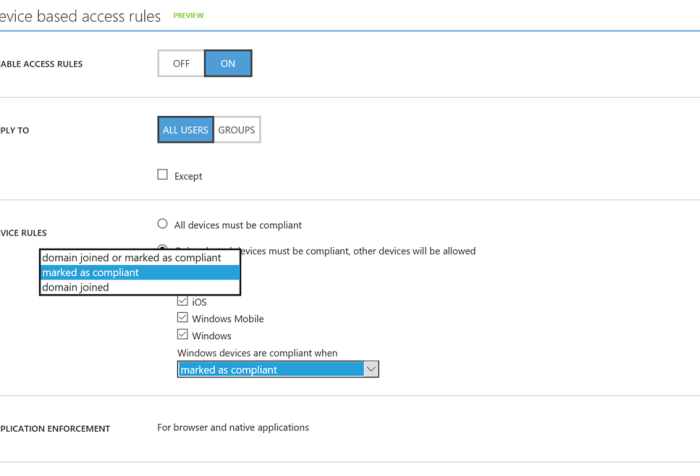Choose highlighted 'marked as compliant' list option
The image size is (700, 476).
[91, 272]
